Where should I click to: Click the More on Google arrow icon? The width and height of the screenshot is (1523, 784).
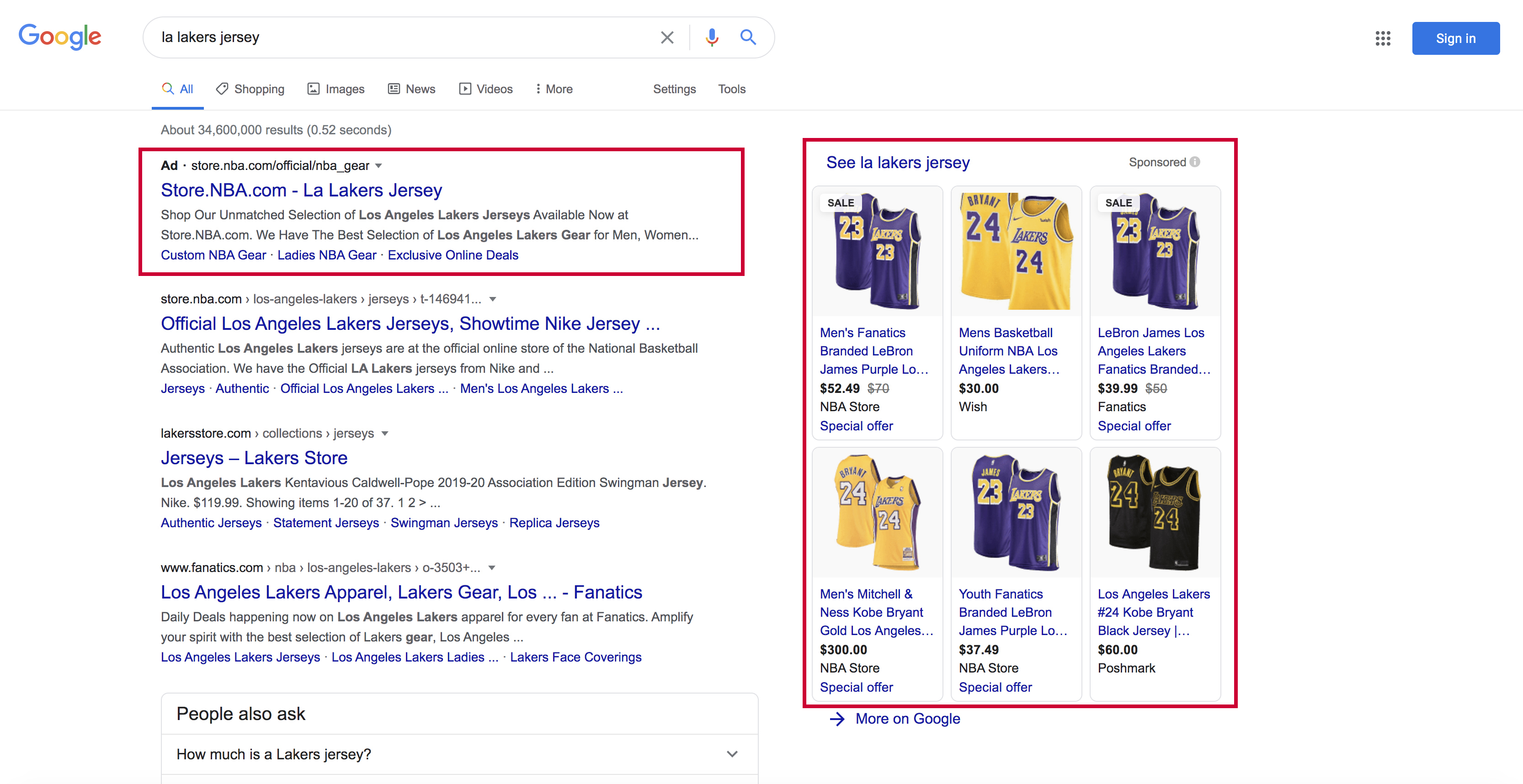(x=836, y=719)
